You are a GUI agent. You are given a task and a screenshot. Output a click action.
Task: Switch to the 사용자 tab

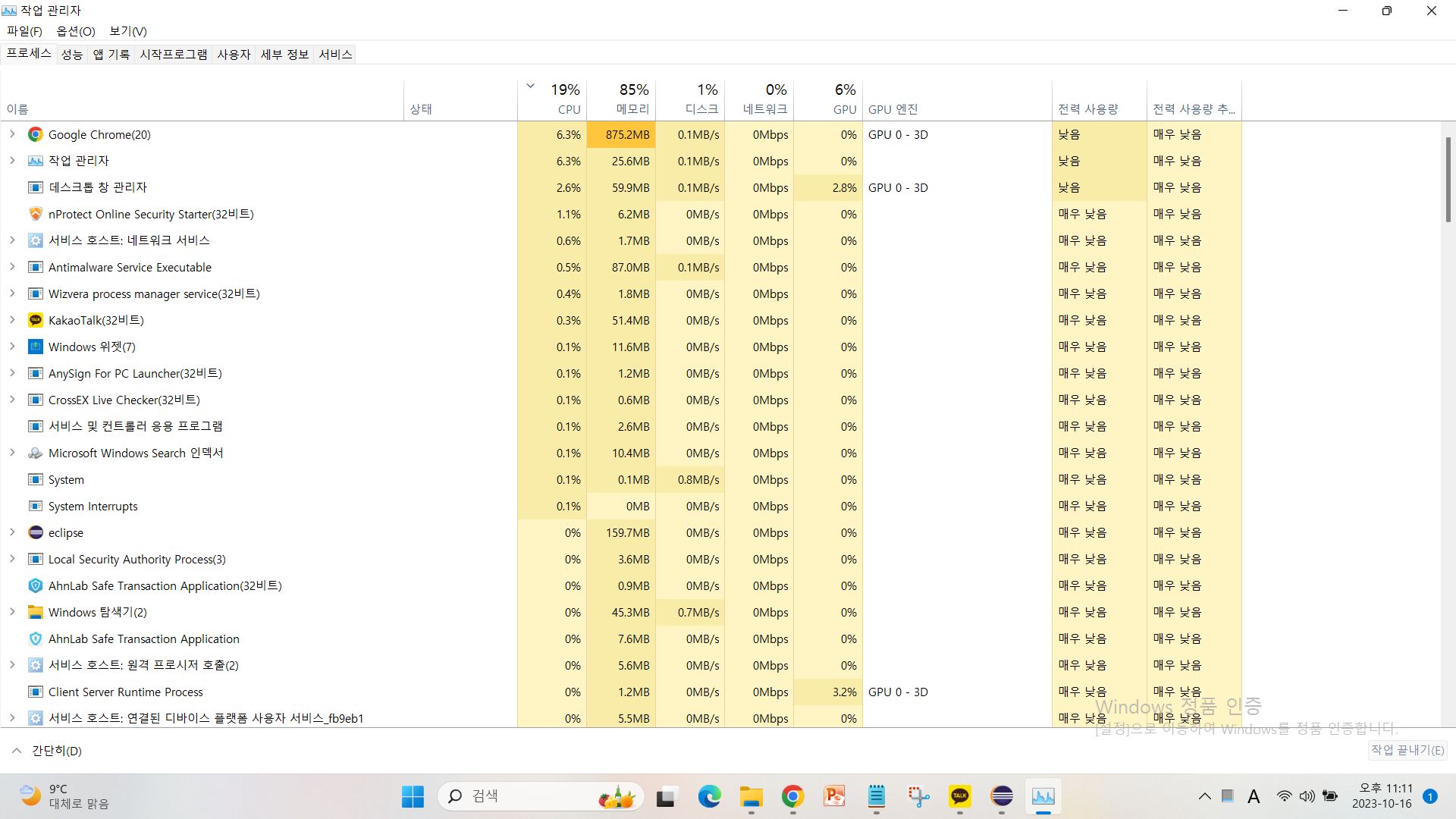[234, 55]
